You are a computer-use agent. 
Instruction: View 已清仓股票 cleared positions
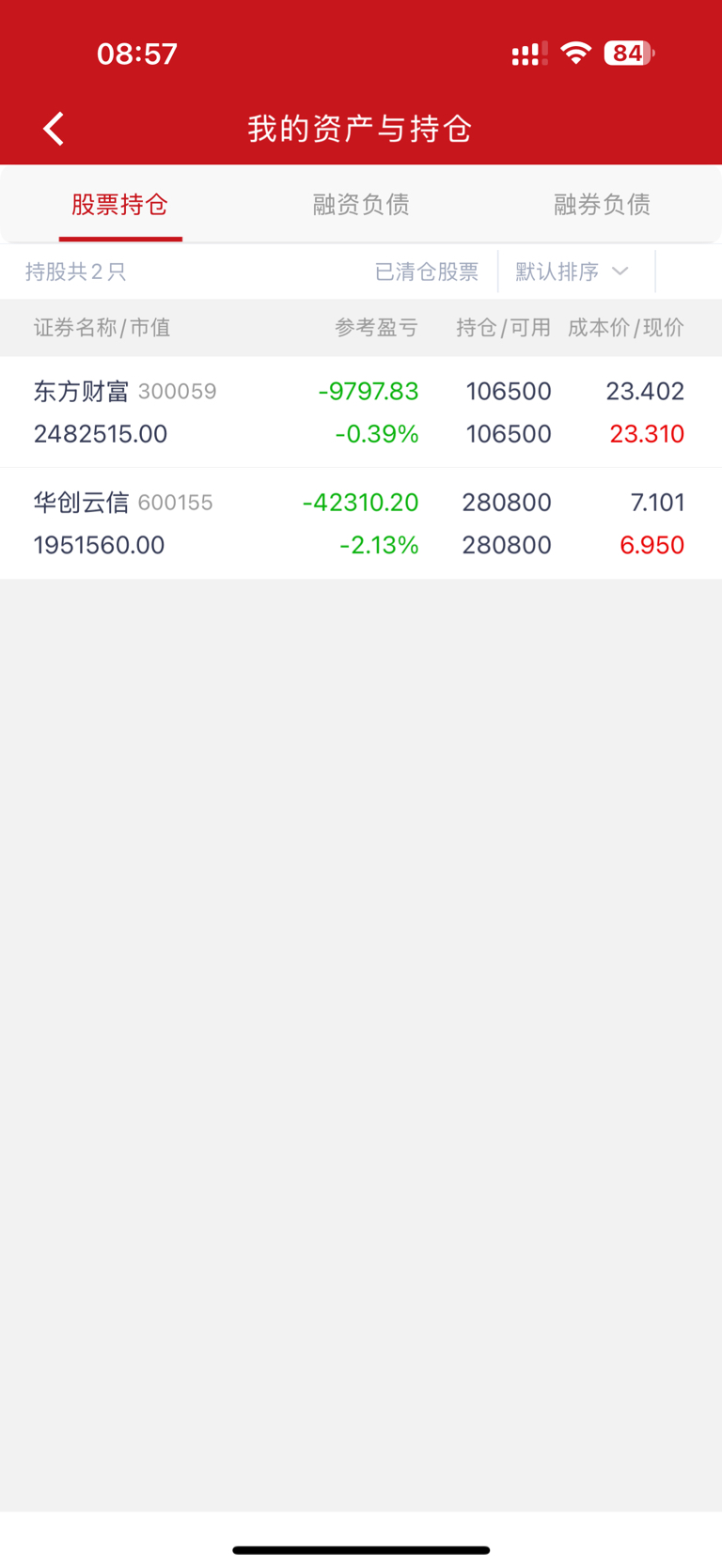tap(427, 272)
